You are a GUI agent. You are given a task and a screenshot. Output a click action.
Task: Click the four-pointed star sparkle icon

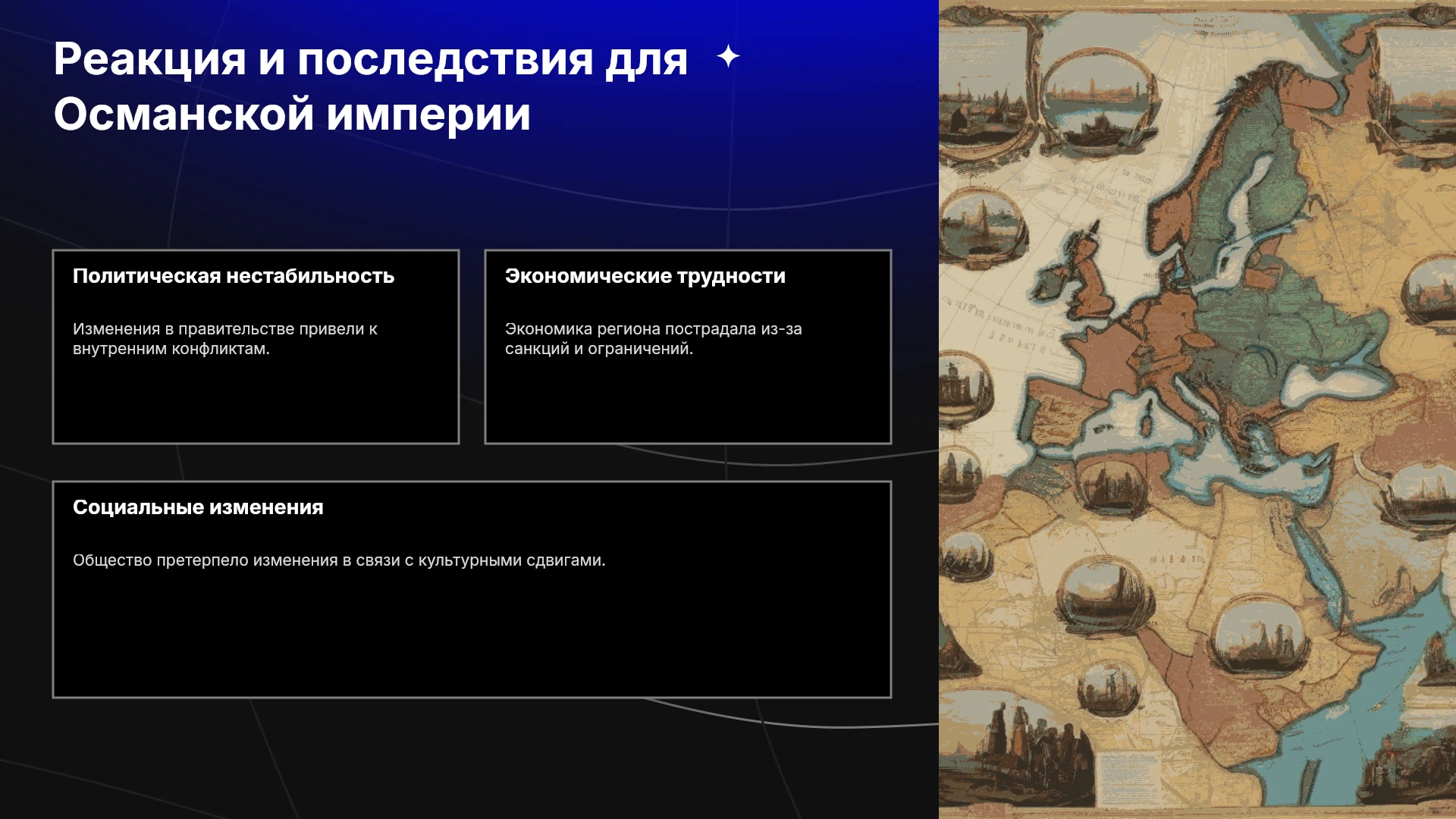pos(728,56)
